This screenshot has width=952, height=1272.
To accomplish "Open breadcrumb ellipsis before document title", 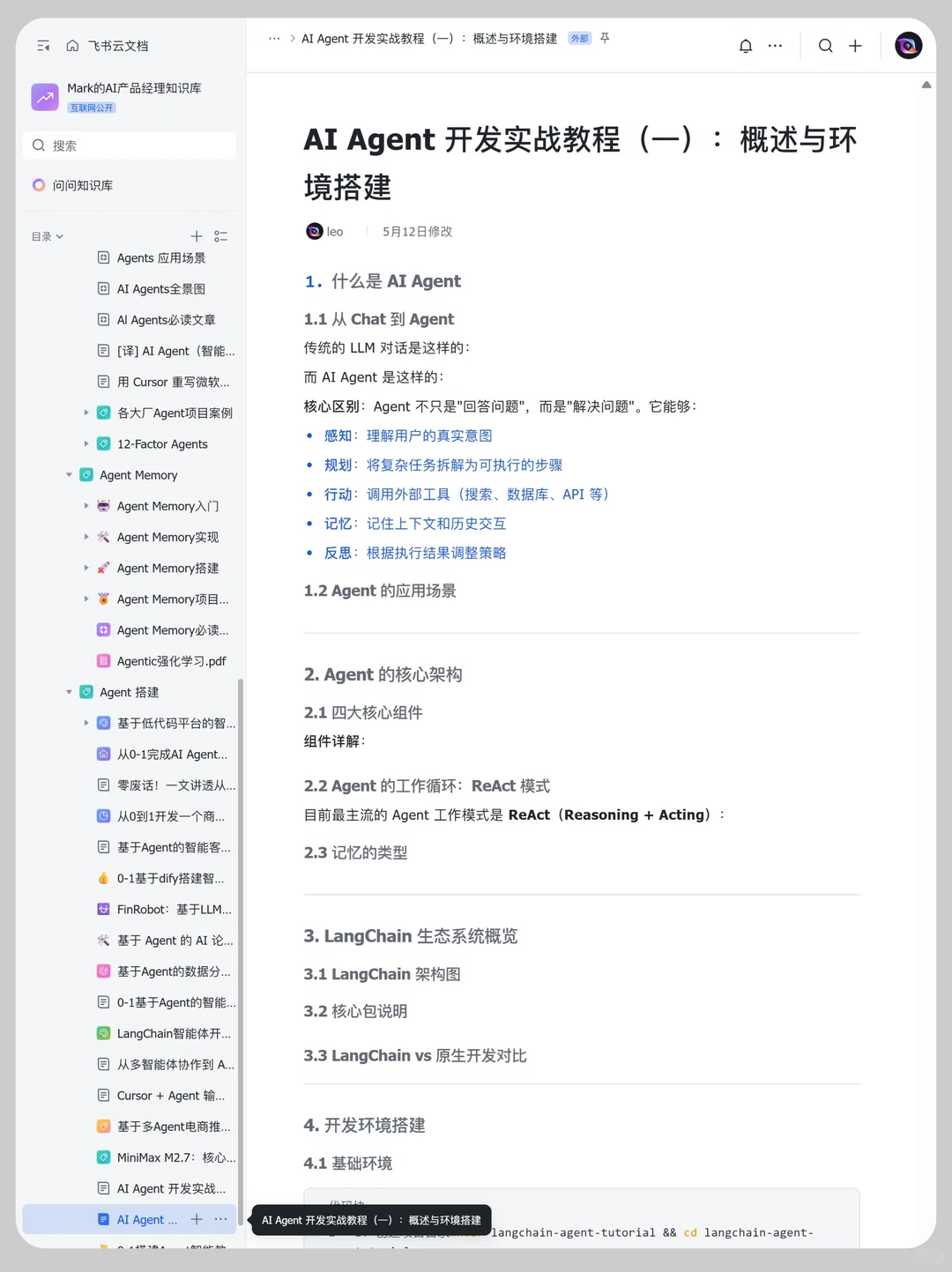I will [274, 39].
